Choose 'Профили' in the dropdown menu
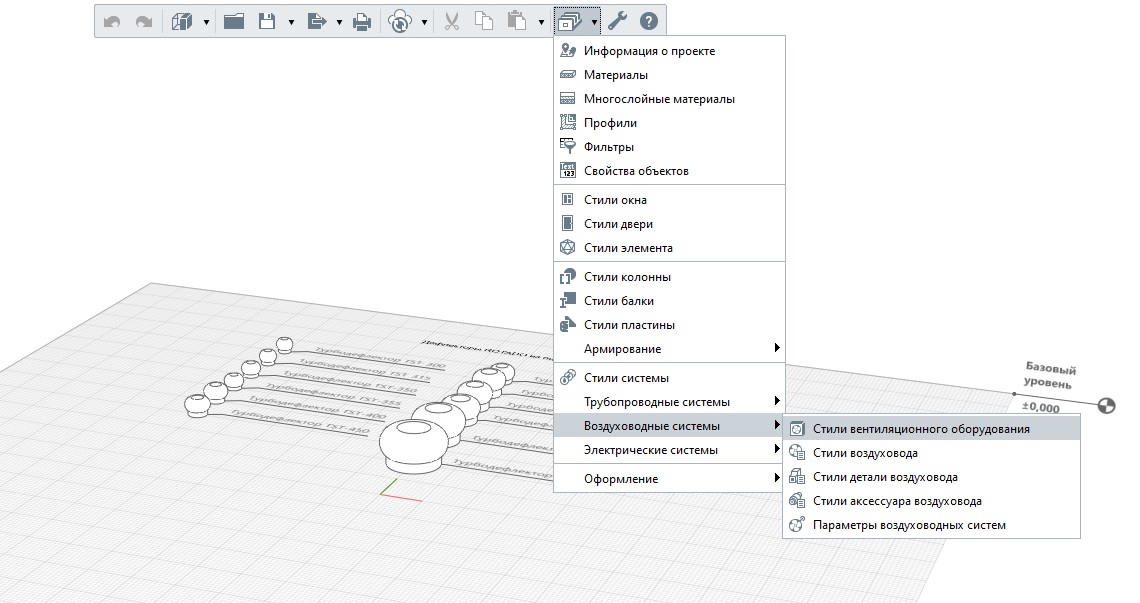This screenshot has height=603, width=1140. coord(670,123)
